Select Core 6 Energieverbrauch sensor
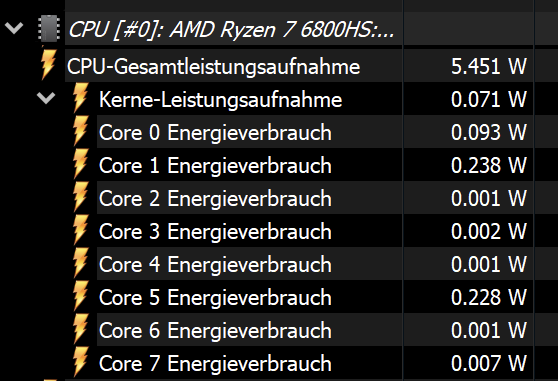Screen dimensions: 558x381 coord(215,330)
